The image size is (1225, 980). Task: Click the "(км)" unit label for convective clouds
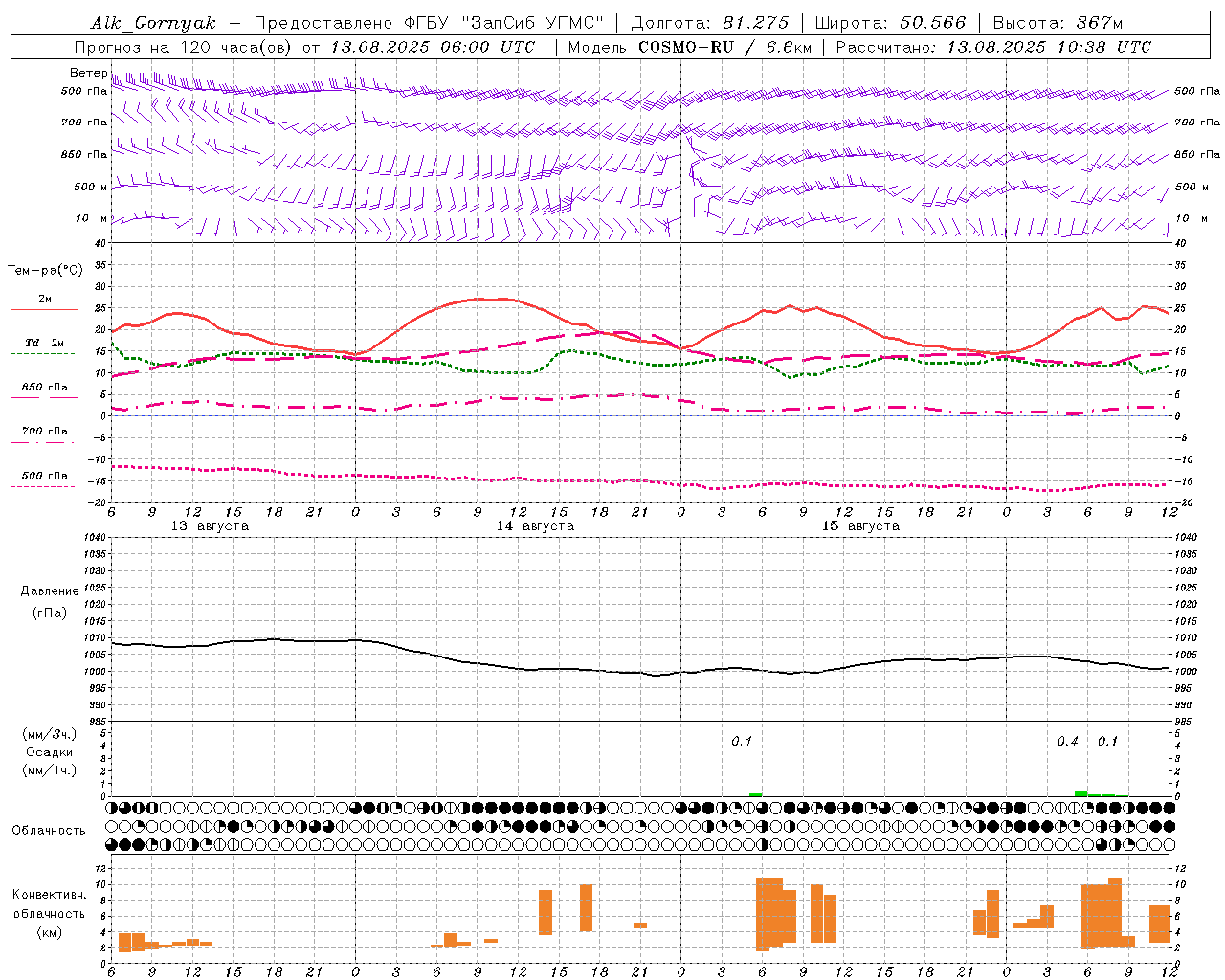click(50, 931)
